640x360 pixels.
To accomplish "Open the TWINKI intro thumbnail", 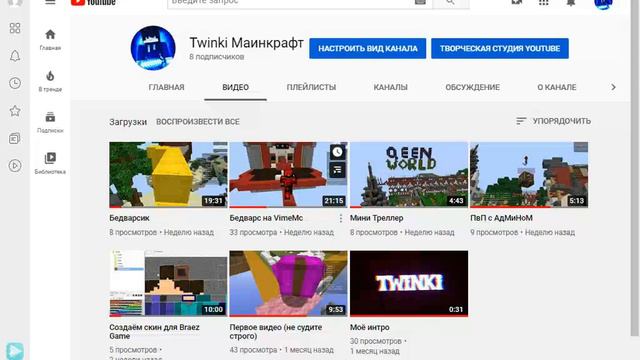I will [409, 283].
